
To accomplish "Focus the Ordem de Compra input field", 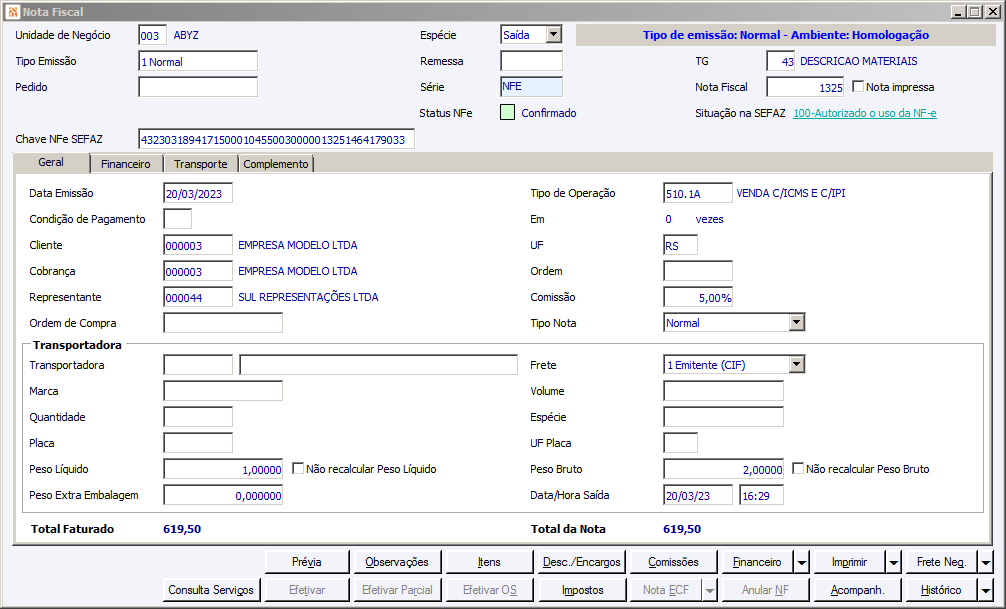I will click(222, 323).
